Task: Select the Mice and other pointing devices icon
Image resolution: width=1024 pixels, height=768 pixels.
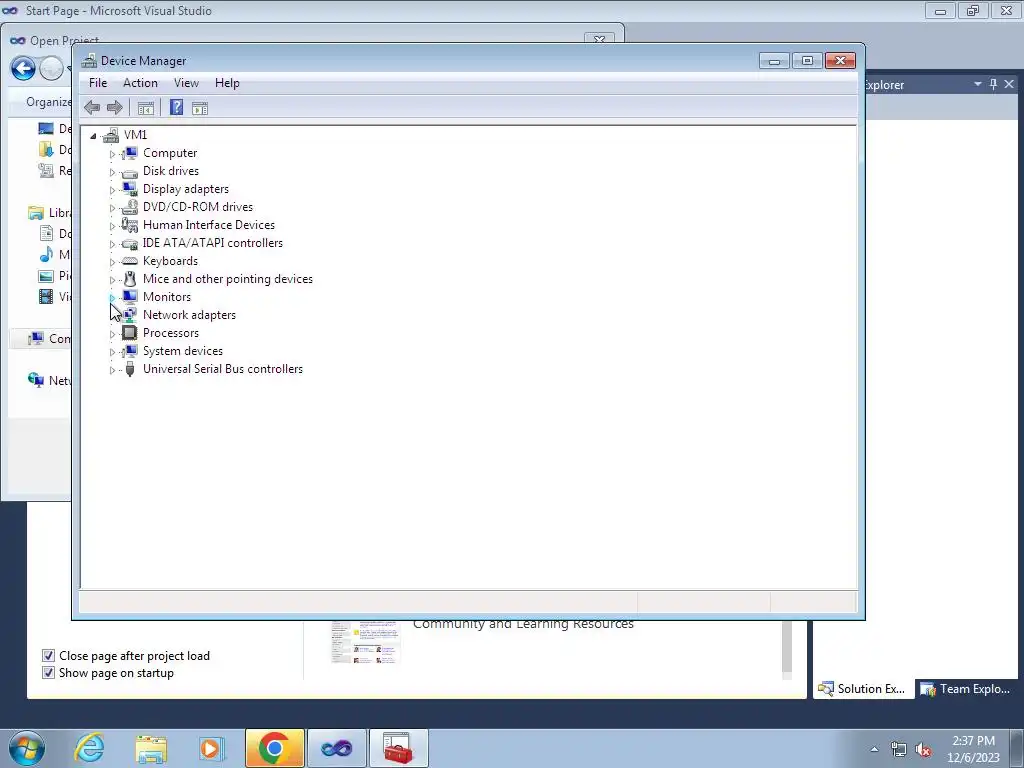Action: (130, 279)
